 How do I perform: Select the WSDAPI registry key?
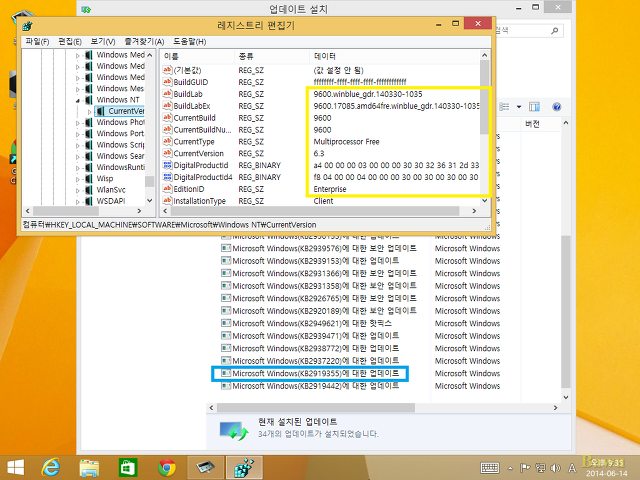coord(111,201)
